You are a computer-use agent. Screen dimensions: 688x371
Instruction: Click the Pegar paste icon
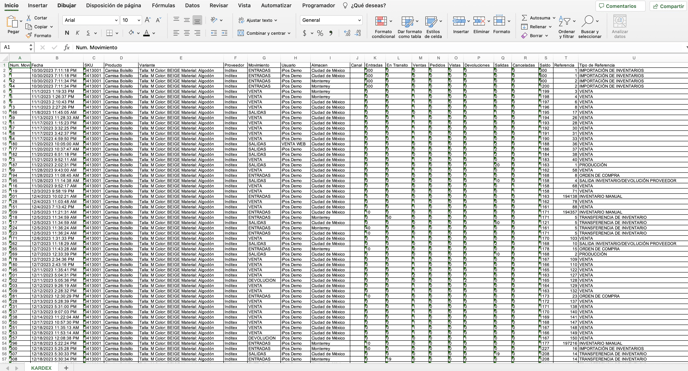tap(12, 21)
